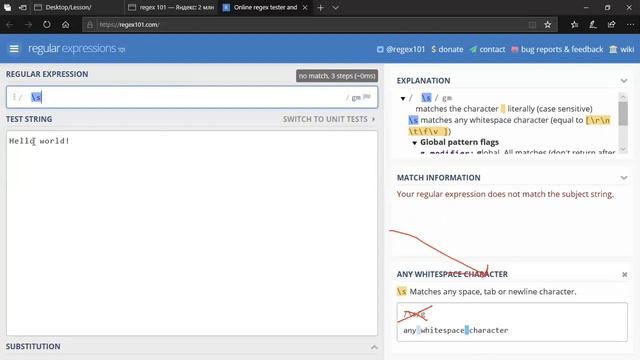This screenshot has height=360, width=640.
Task: Click the address bar URL
Action: coord(129,24)
